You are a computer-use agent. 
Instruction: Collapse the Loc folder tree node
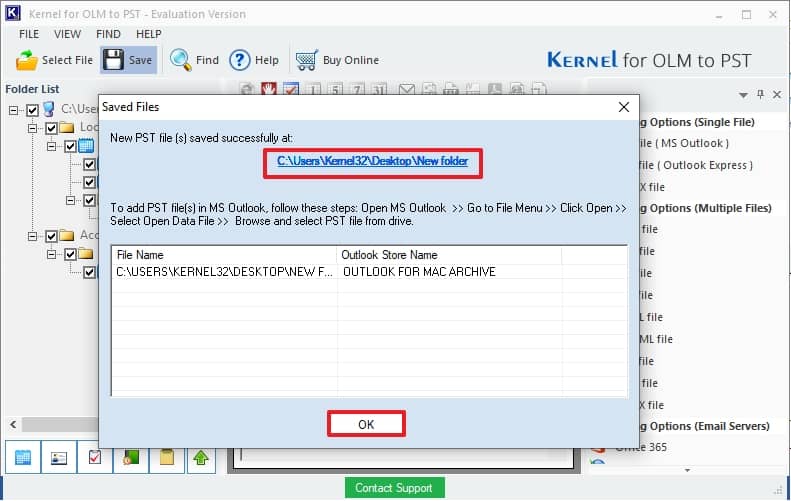pos(33,128)
